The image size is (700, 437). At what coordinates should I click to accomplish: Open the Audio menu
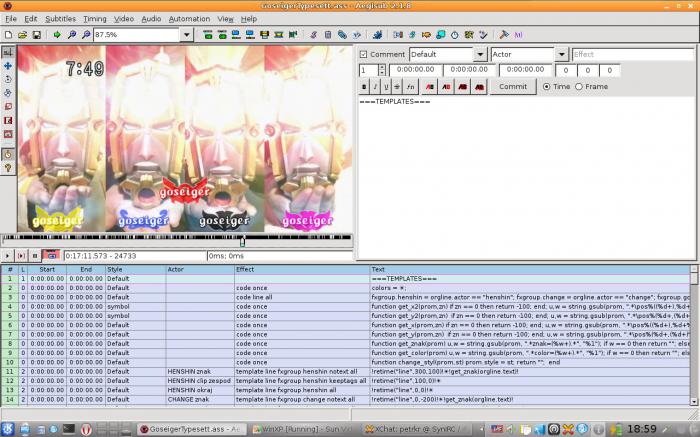click(x=151, y=19)
